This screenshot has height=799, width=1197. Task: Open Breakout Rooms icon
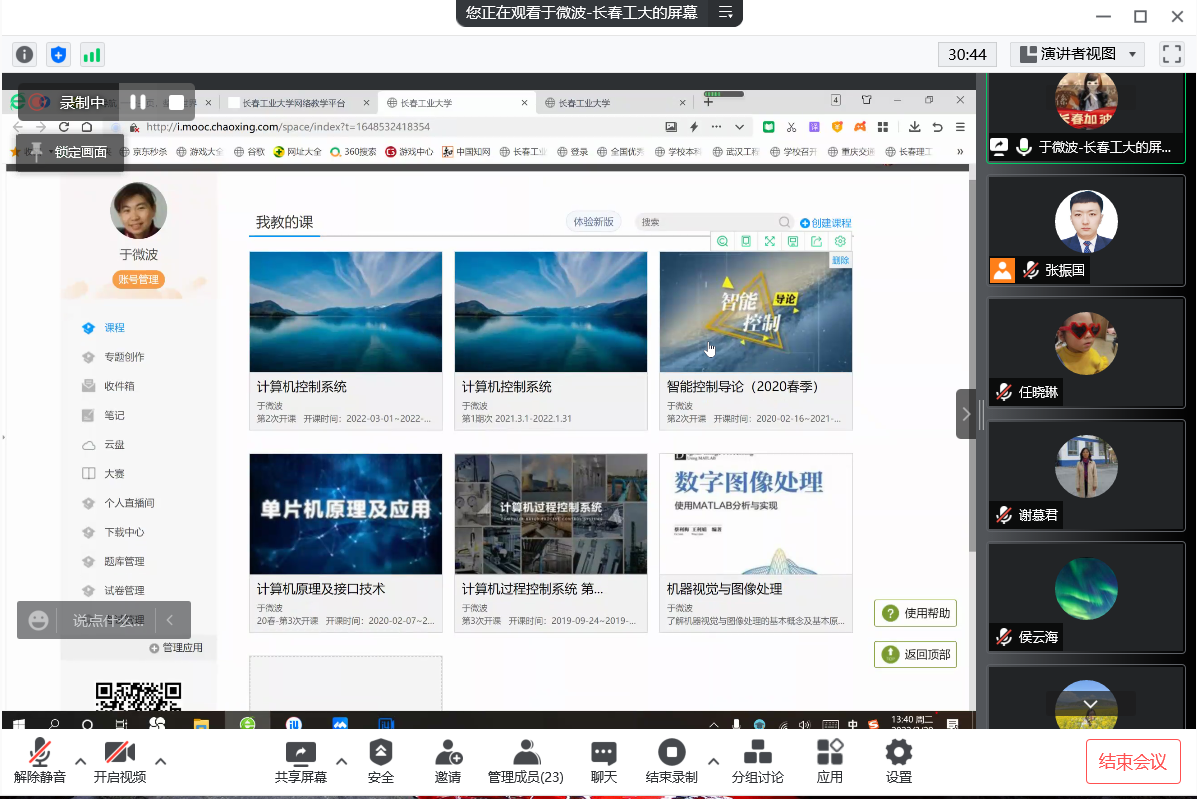click(758, 754)
